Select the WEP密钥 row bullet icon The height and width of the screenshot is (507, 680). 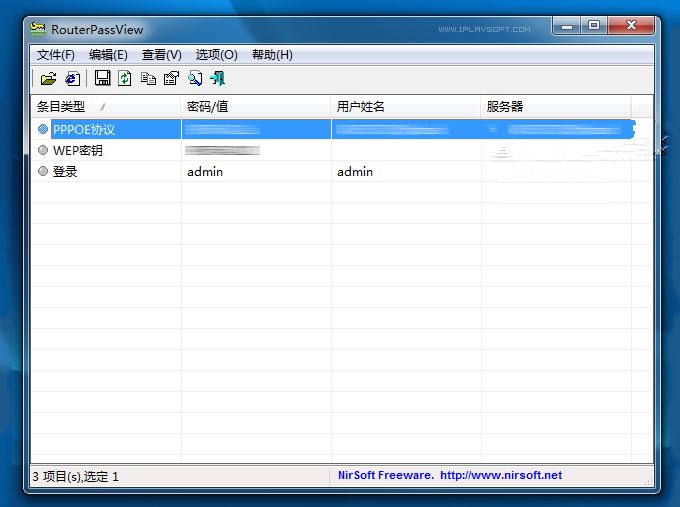(x=42, y=150)
